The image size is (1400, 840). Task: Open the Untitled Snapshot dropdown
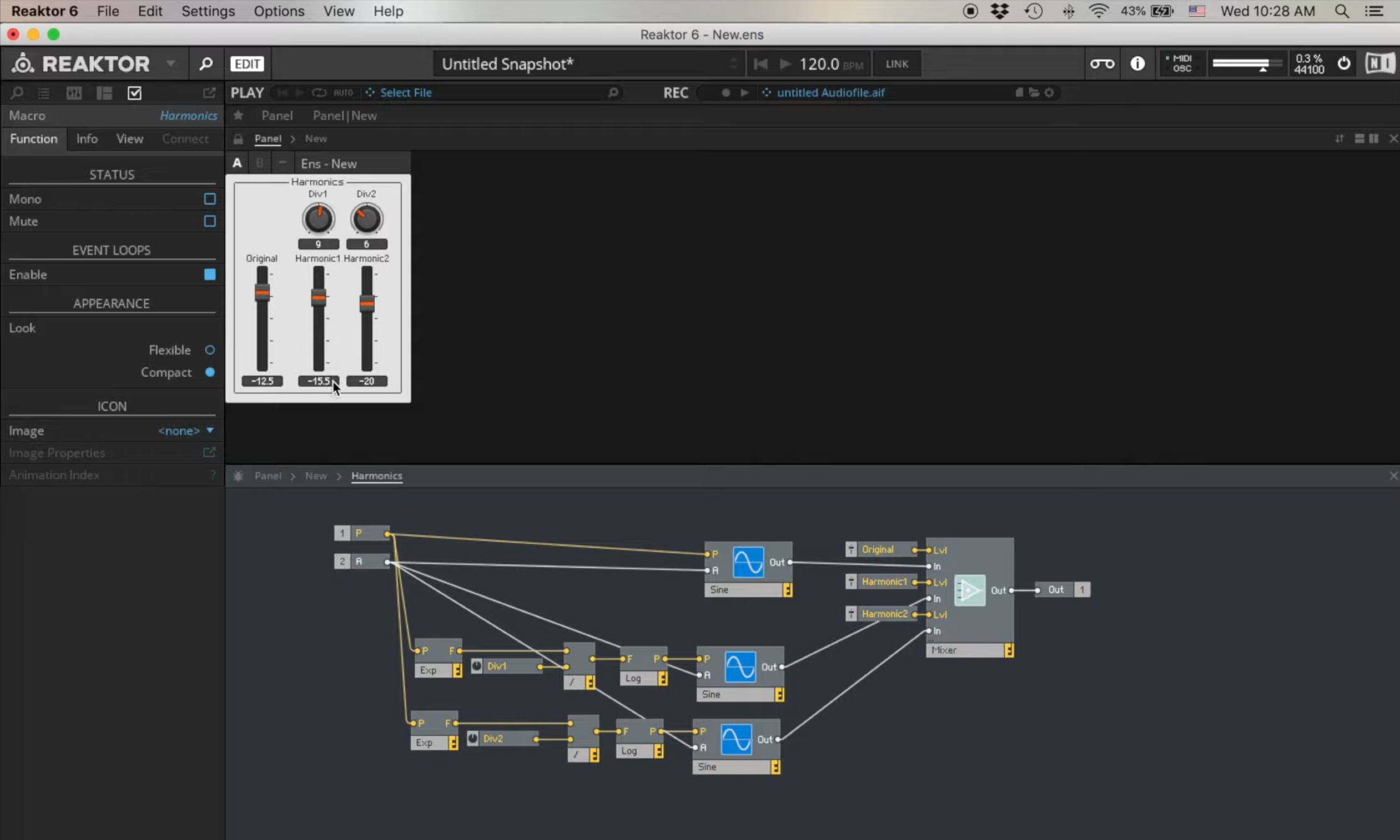point(733,63)
